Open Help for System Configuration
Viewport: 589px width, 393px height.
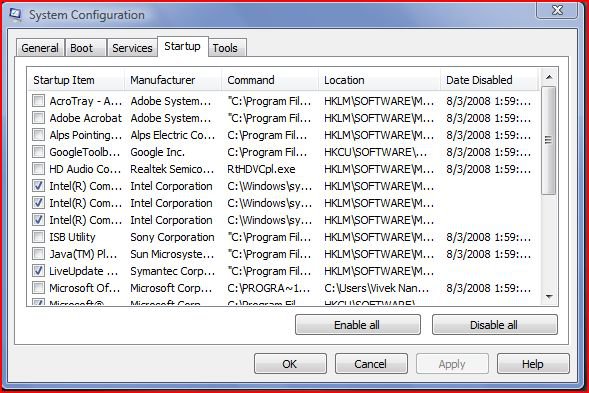pos(533,364)
